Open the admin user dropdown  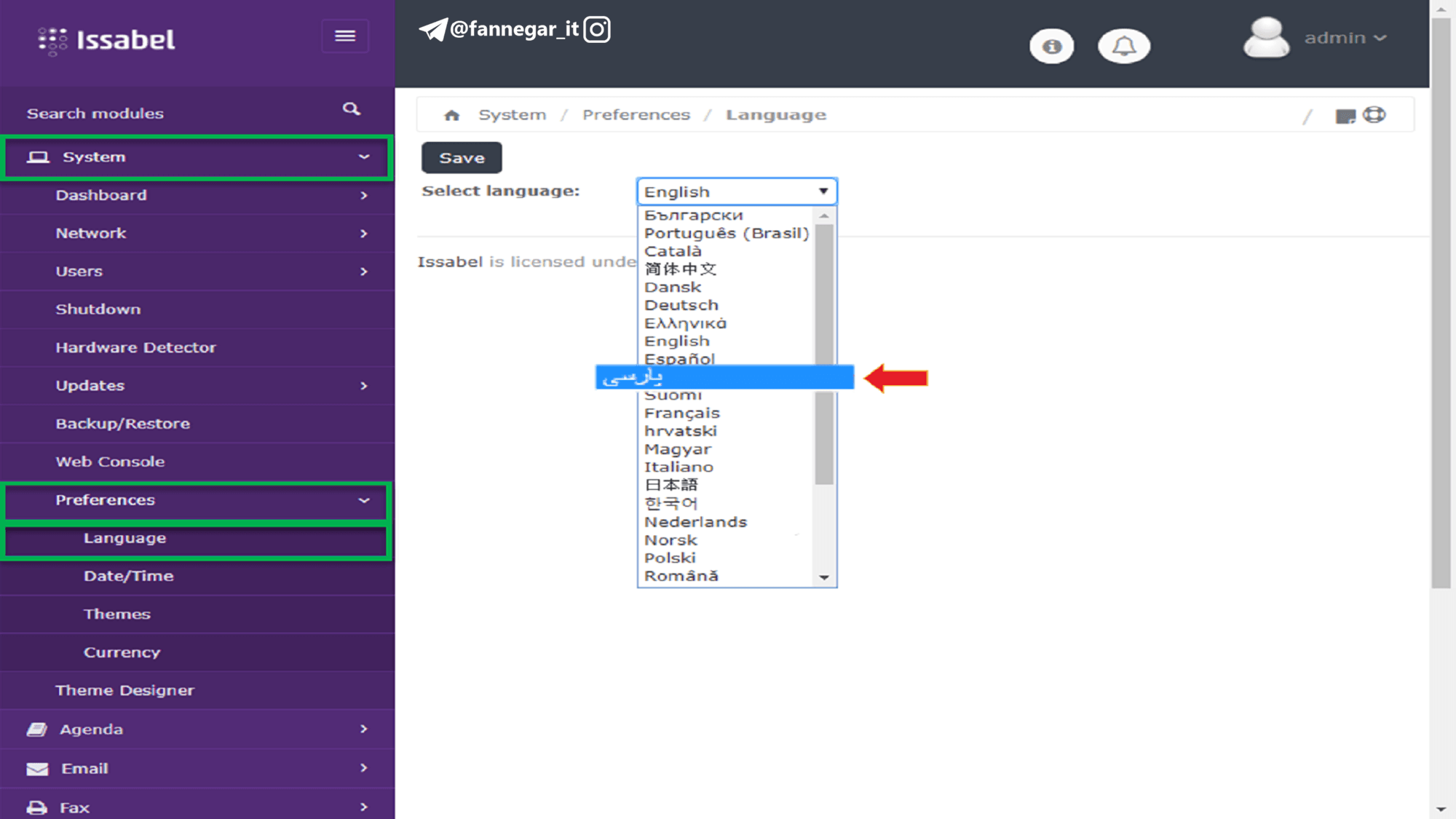click(x=1345, y=38)
